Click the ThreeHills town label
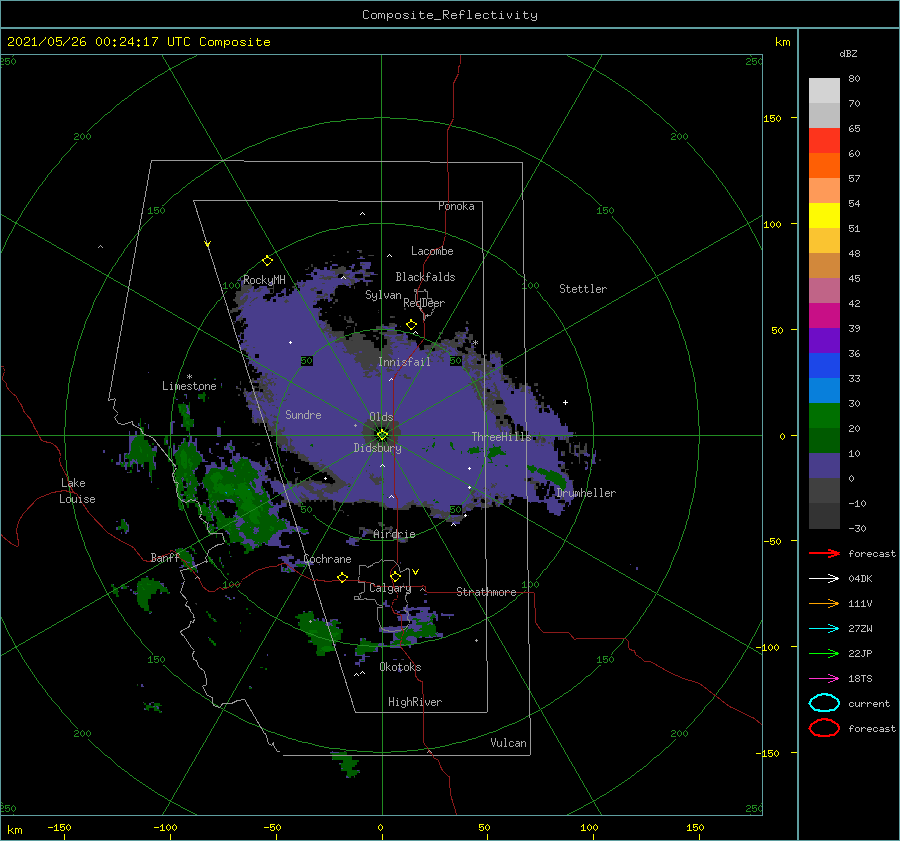This screenshot has width=900, height=841. pos(502,437)
